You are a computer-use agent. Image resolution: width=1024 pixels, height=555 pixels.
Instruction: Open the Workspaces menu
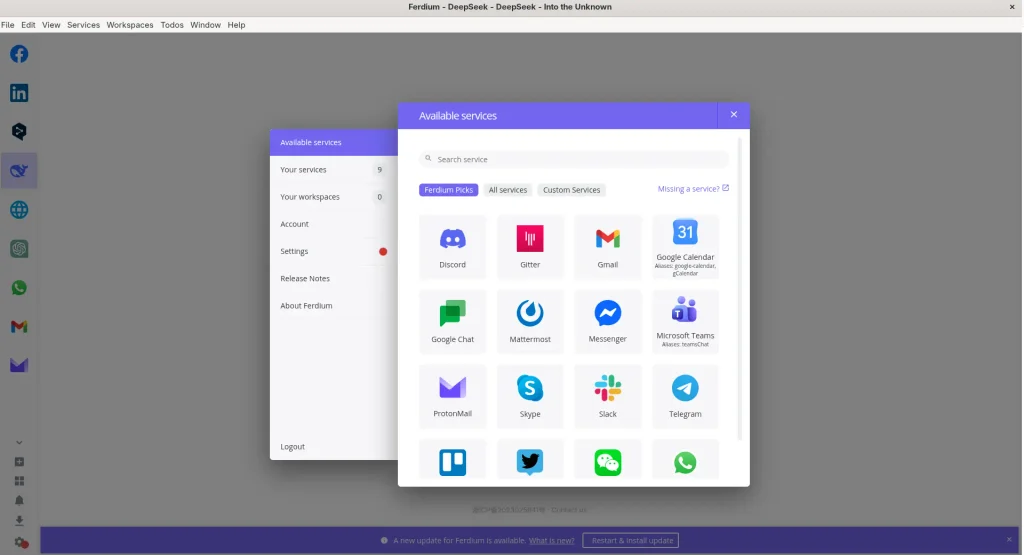pos(130,25)
